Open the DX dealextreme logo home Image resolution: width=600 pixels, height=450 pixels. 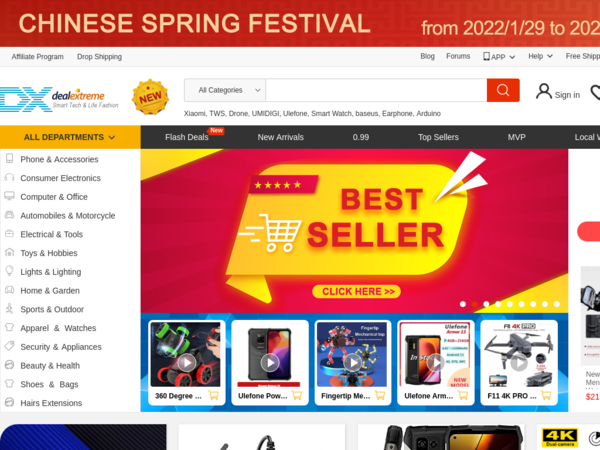click(59, 99)
